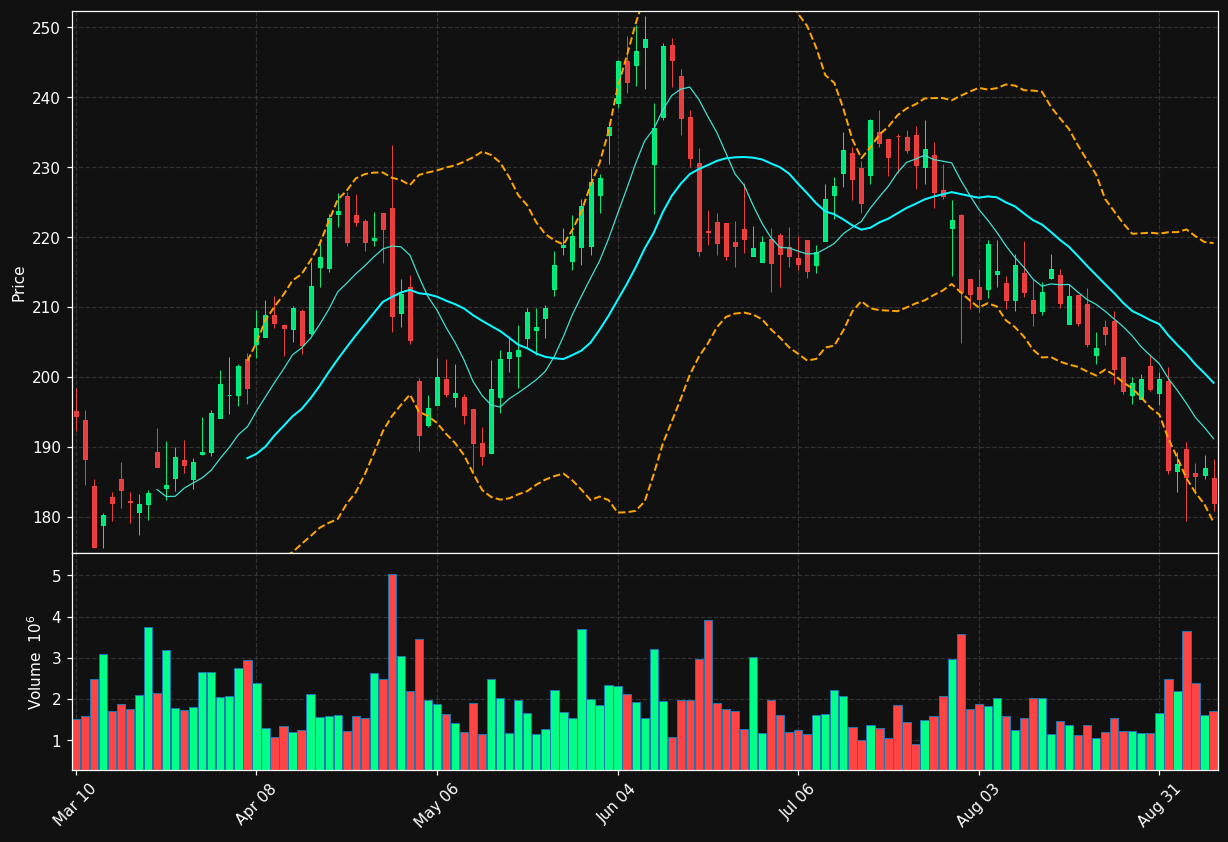Click the red volume bar near 4 million in June
Image resolution: width=1228 pixels, height=842 pixels.
point(708,695)
